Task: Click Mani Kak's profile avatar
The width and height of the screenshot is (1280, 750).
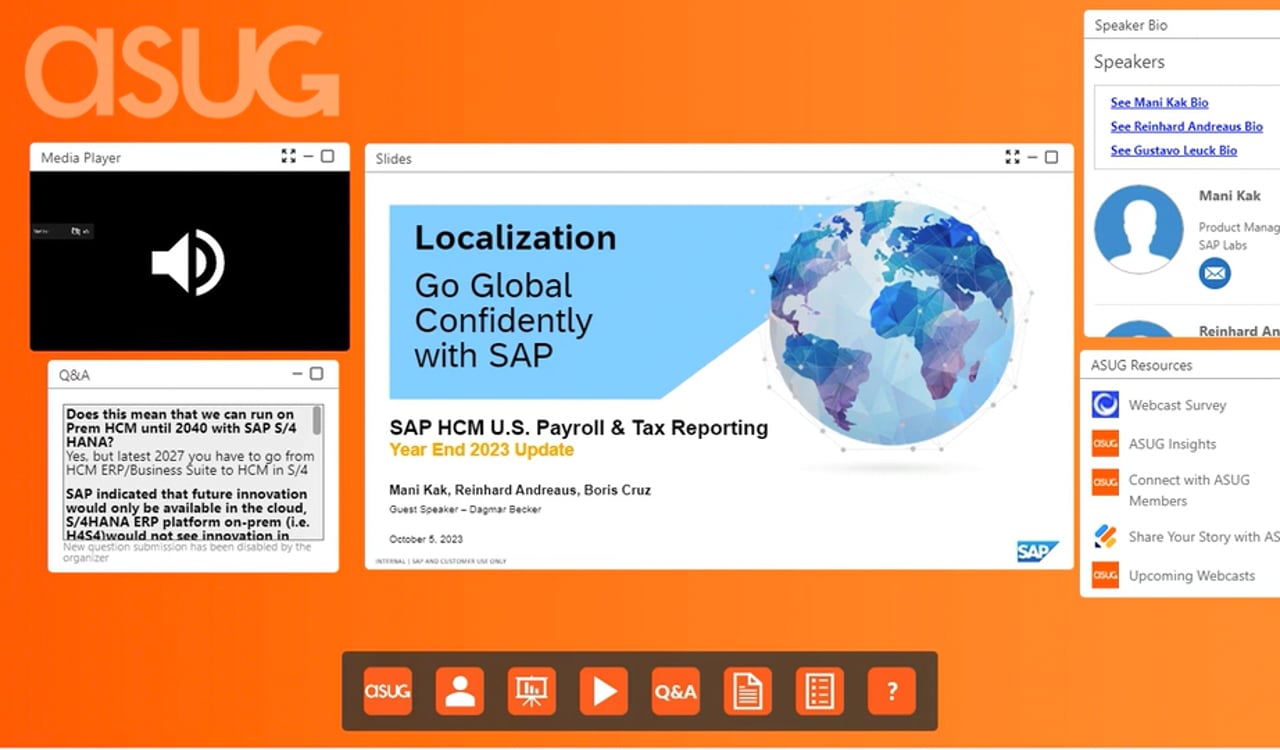Action: 1139,229
